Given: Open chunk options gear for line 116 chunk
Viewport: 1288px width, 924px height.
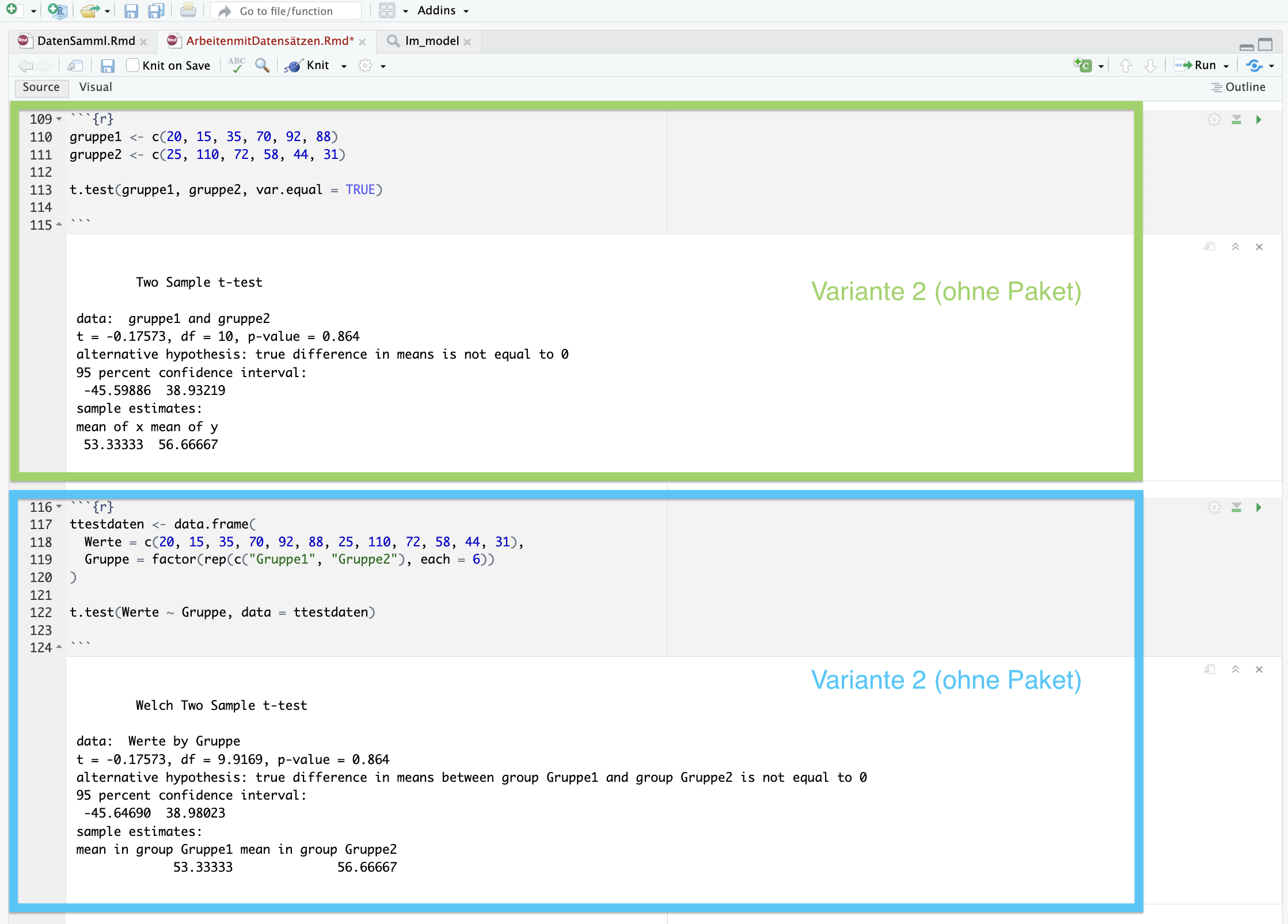Looking at the screenshot, I should (x=1214, y=507).
